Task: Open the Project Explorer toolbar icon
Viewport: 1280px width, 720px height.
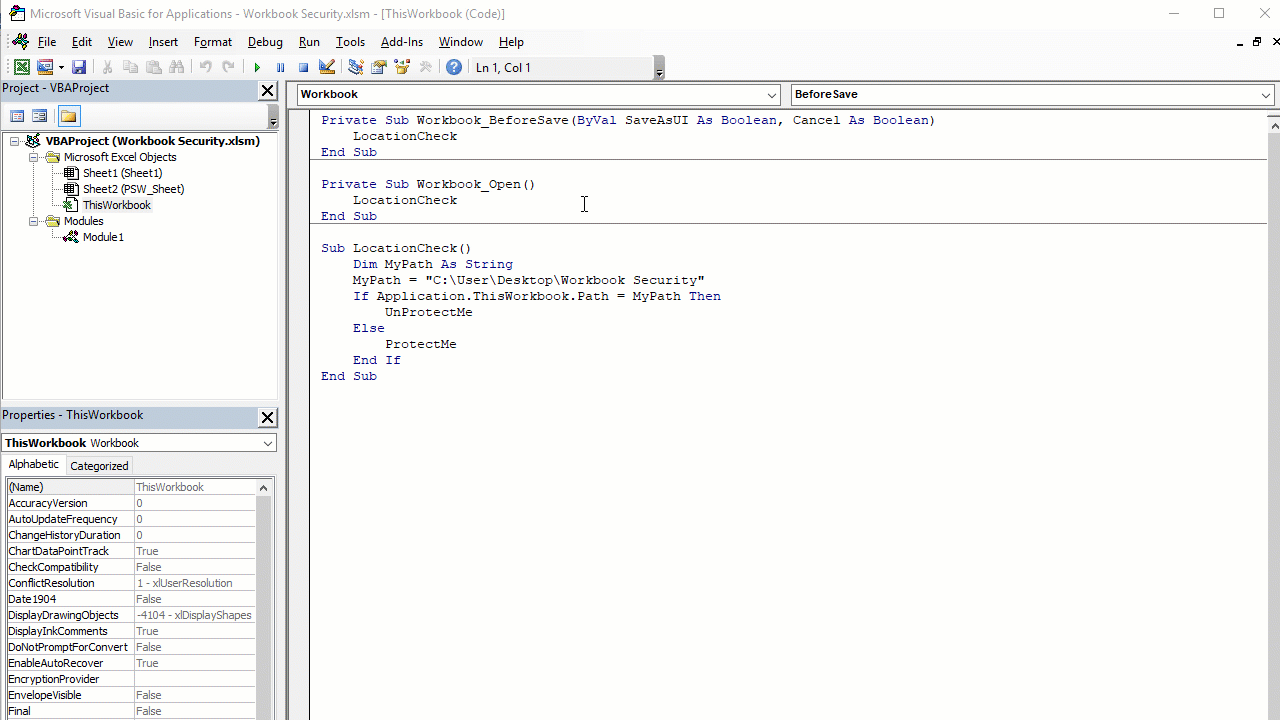Action: click(355, 67)
